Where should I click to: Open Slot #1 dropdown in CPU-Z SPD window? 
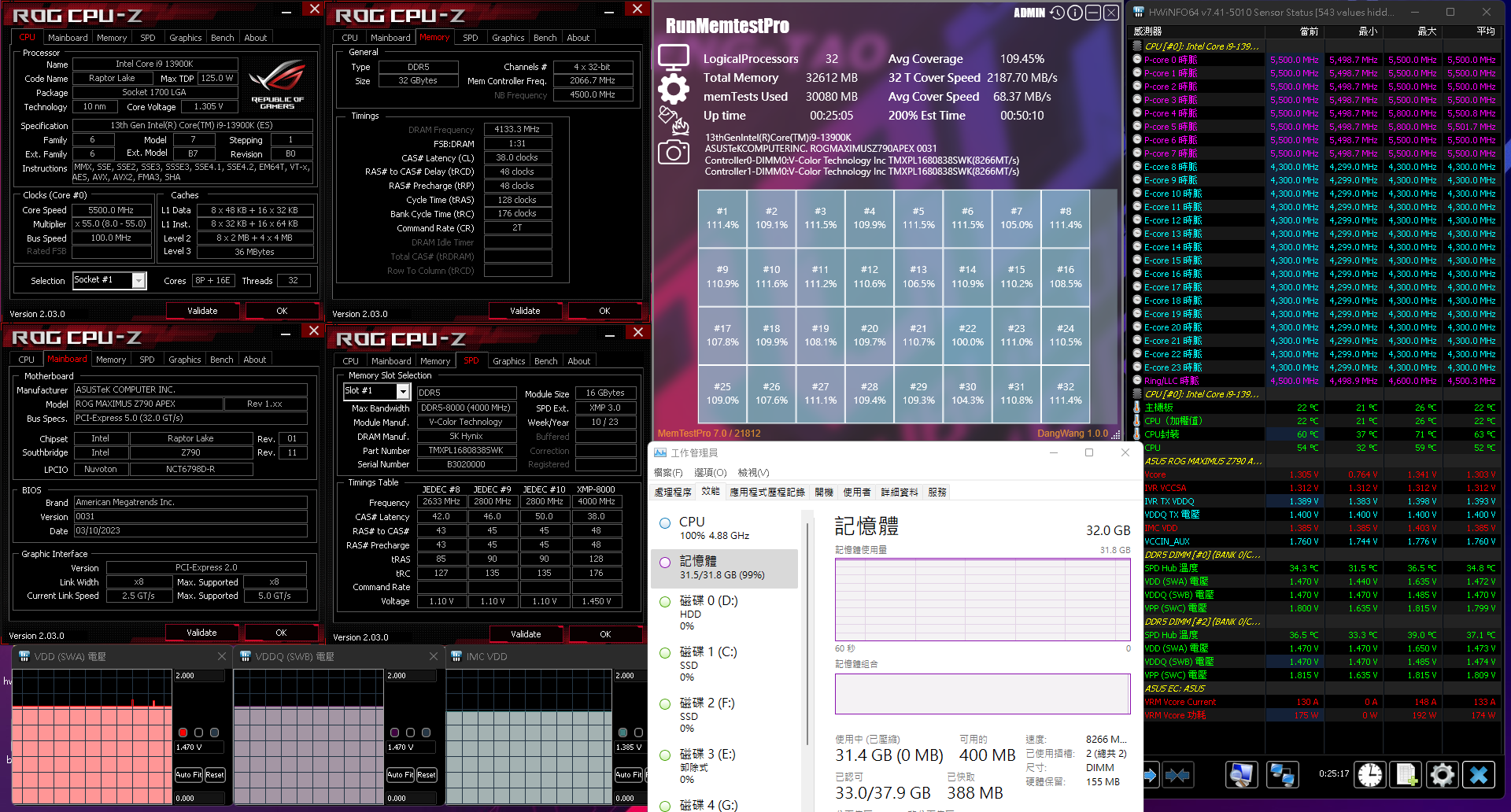[x=403, y=391]
